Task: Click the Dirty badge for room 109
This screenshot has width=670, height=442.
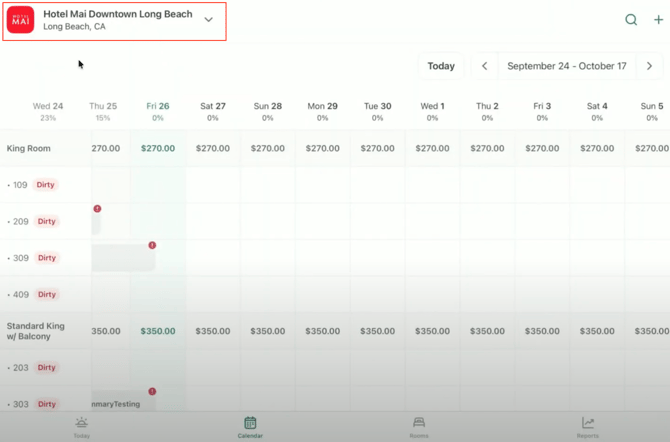Action: [x=47, y=185]
